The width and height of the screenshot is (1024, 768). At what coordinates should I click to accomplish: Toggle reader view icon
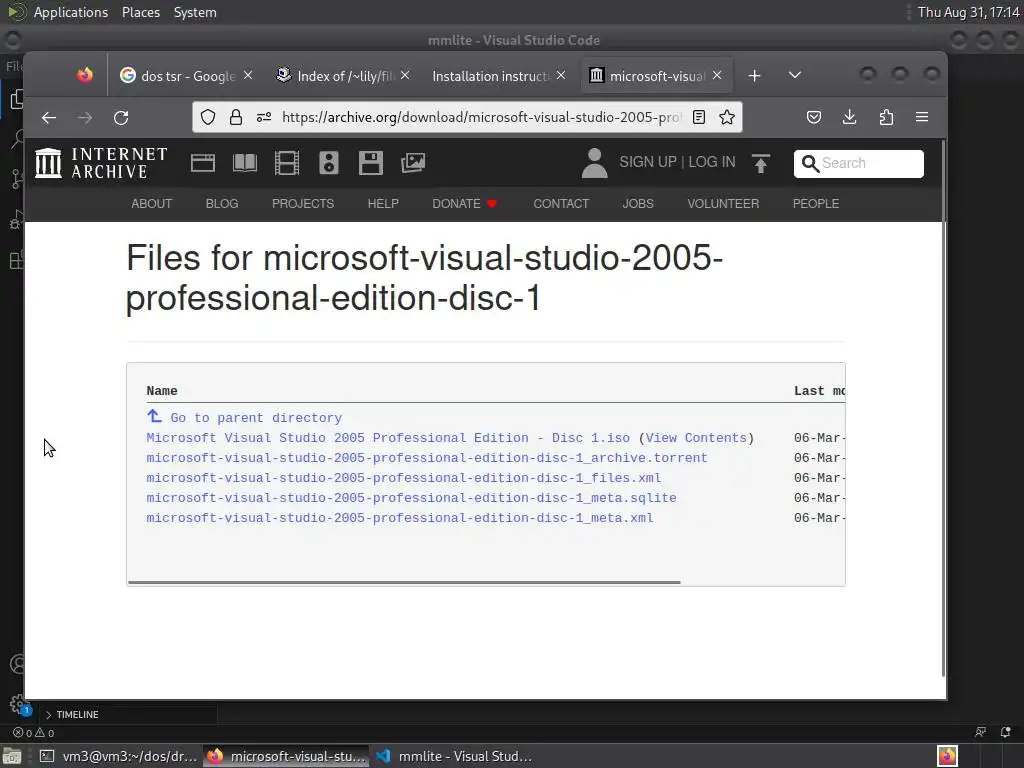[x=699, y=117]
